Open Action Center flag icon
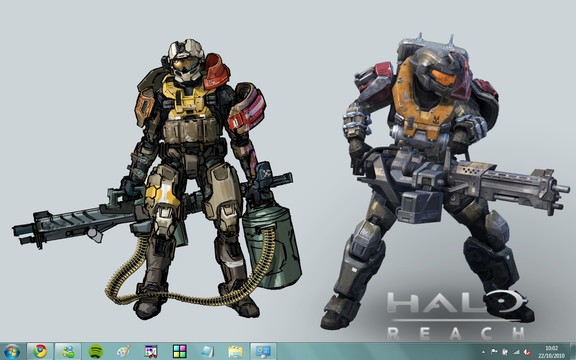576x360 pixels. (494, 352)
